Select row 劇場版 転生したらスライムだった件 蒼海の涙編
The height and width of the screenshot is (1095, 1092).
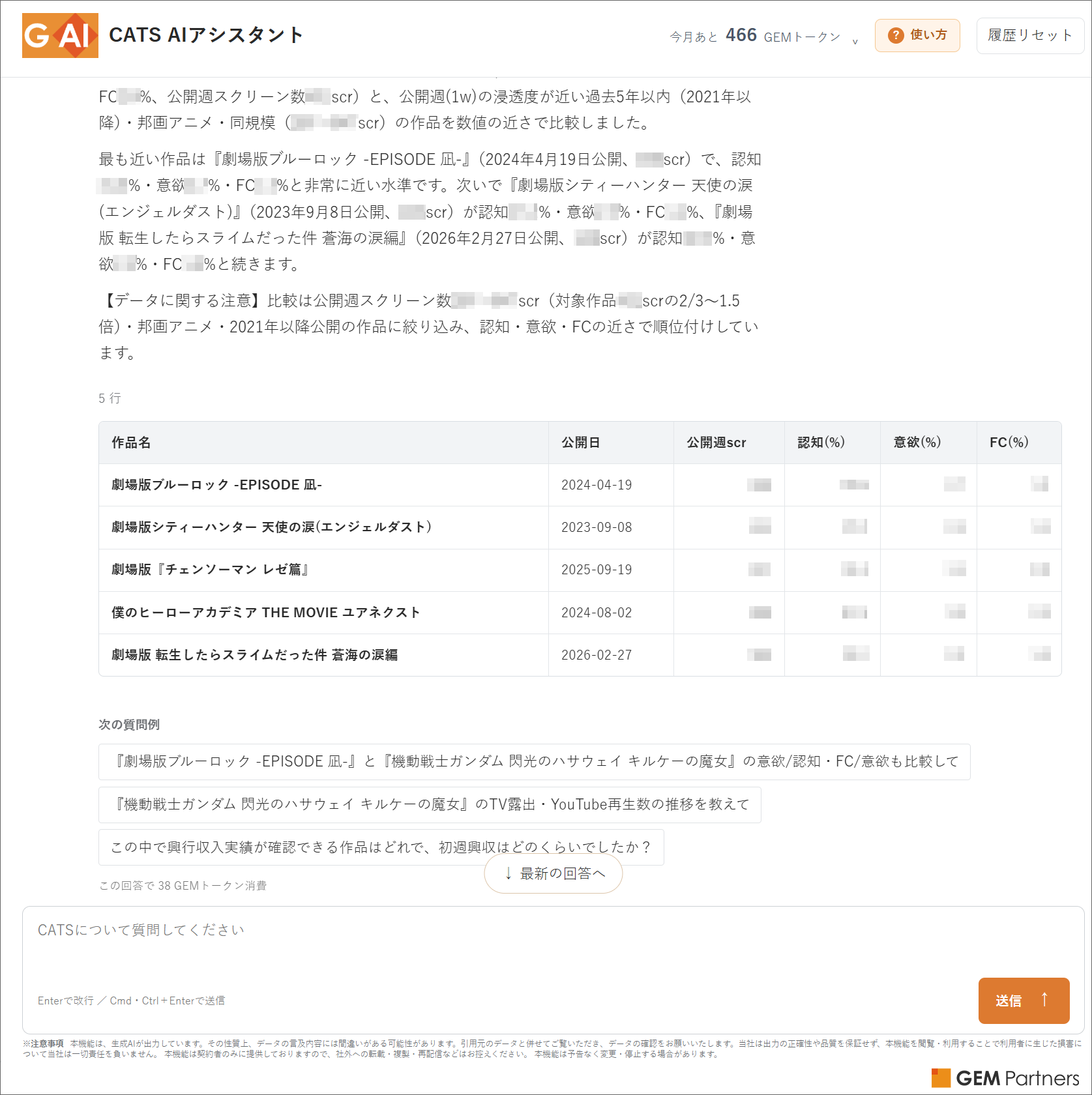[580, 655]
